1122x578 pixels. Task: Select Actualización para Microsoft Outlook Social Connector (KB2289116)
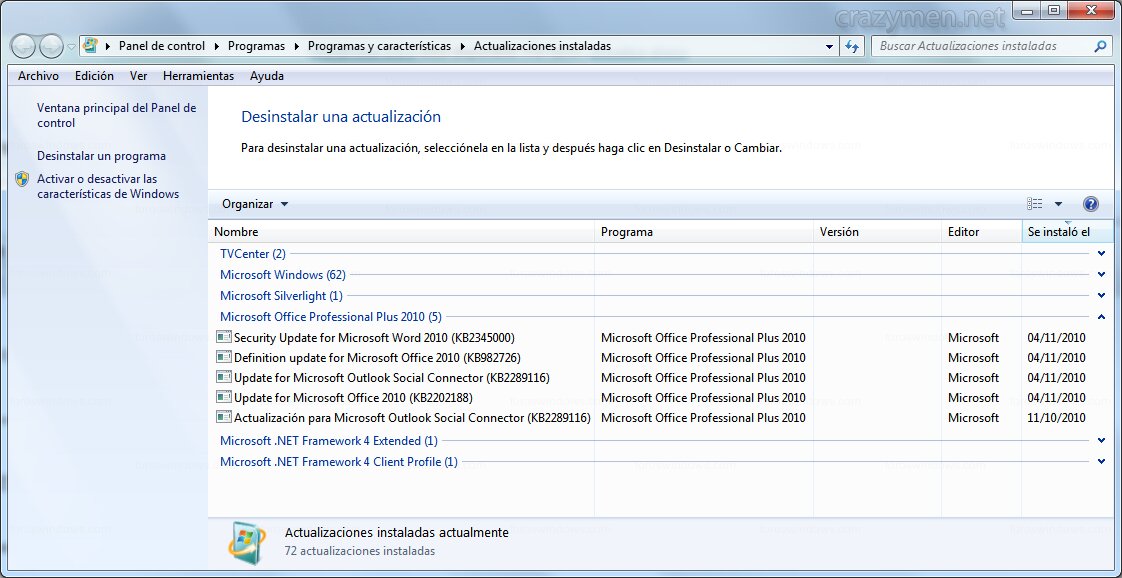pos(412,418)
